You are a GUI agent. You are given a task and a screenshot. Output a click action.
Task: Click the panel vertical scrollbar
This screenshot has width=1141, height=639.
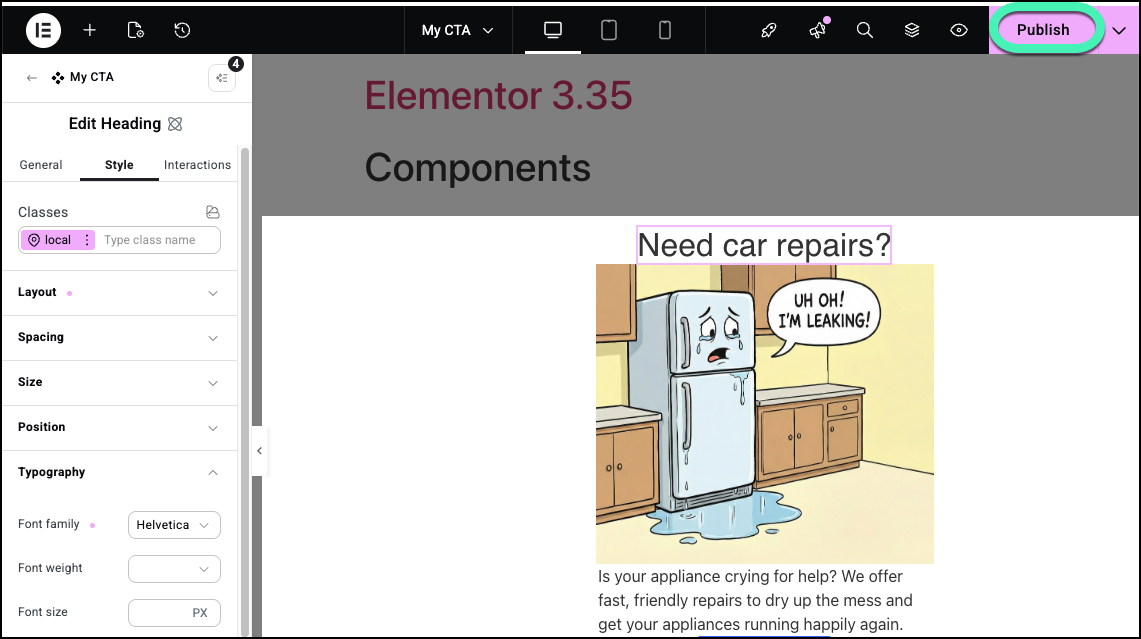coord(244,393)
